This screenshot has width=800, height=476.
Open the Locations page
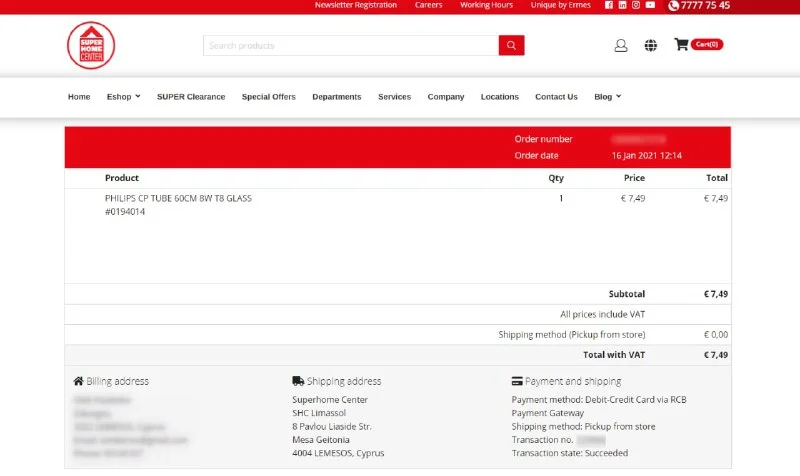point(499,97)
